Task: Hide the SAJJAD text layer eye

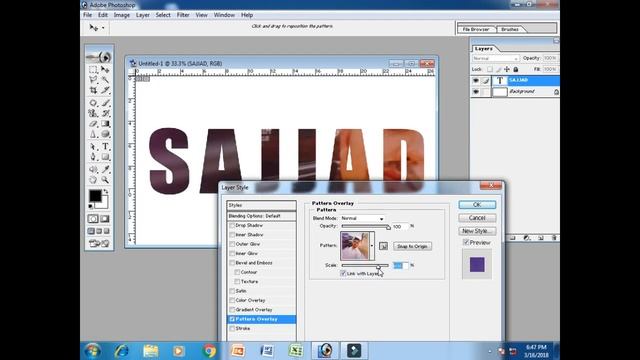Action: [x=476, y=81]
